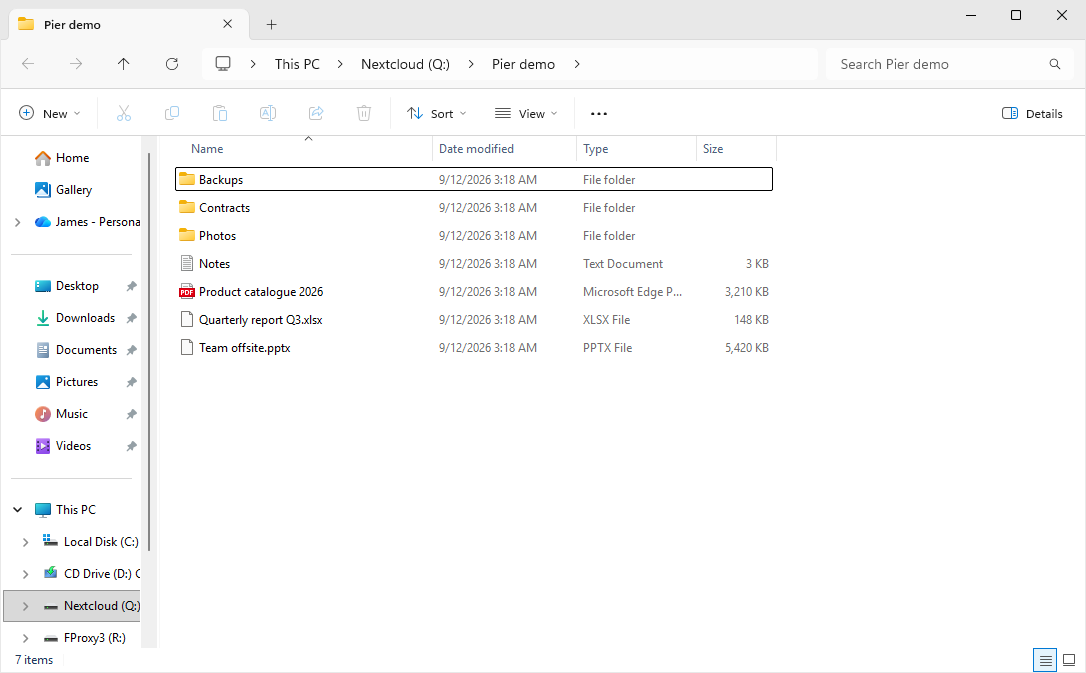1086x673 pixels.
Task: Open the New dropdown menu
Action: pos(50,114)
